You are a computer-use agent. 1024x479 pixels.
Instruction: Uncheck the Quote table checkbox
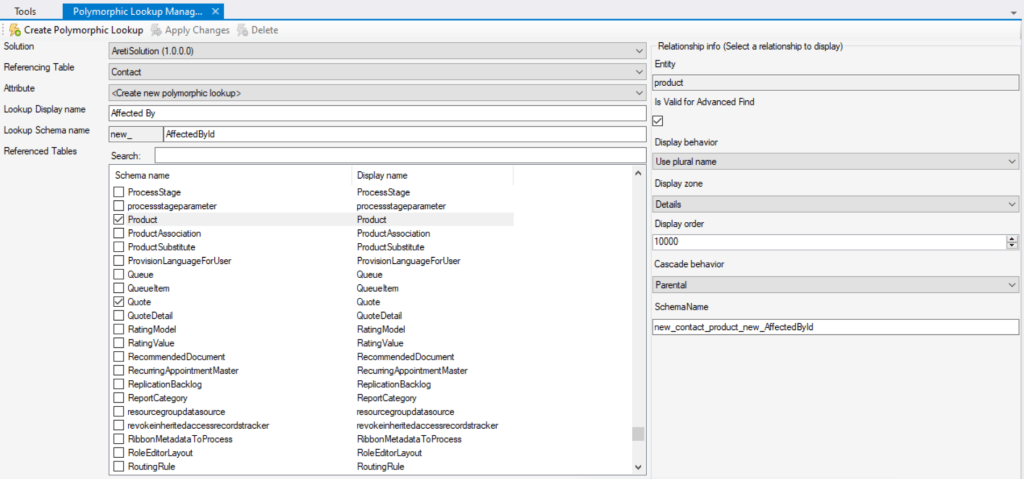(119, 301)
